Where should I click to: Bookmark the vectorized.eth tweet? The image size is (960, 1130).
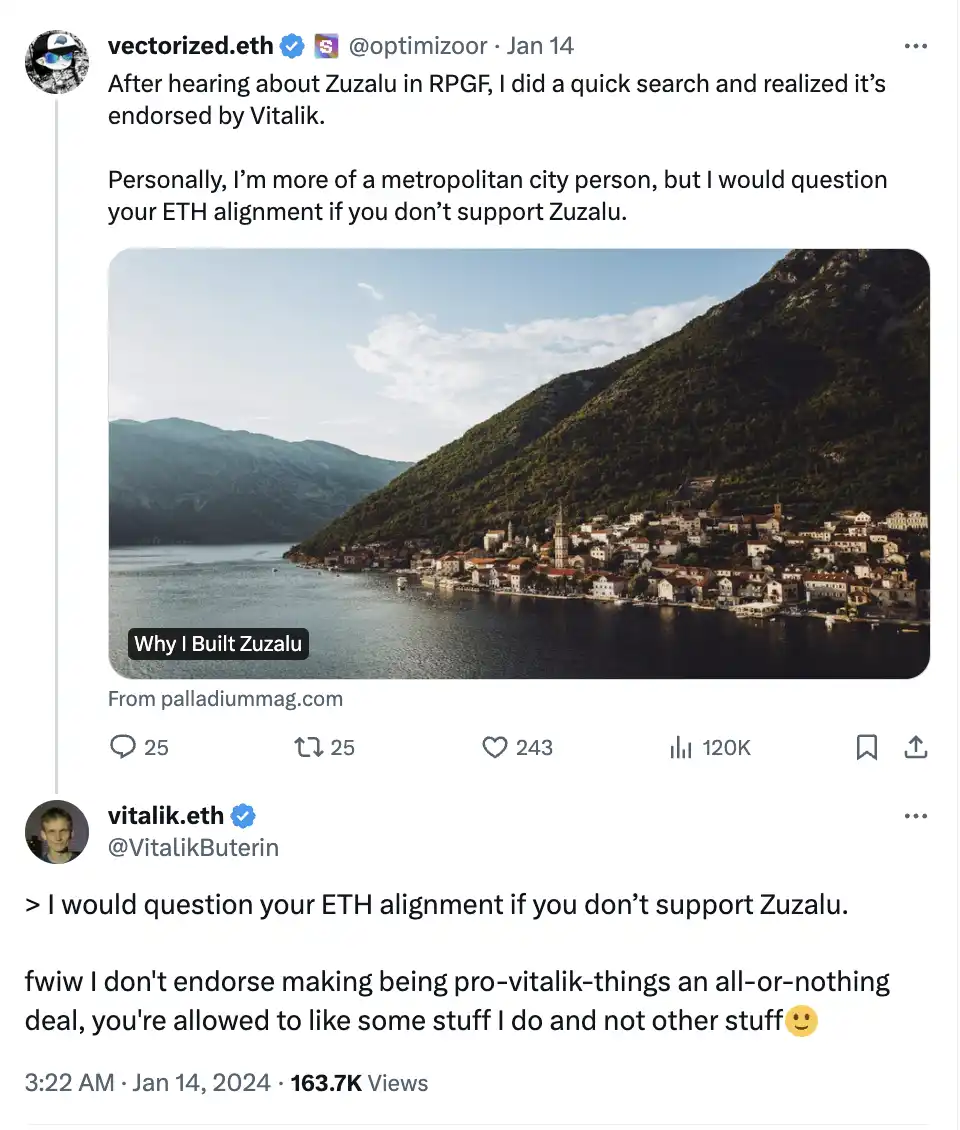pyautogui.click(x=867, y=747)
